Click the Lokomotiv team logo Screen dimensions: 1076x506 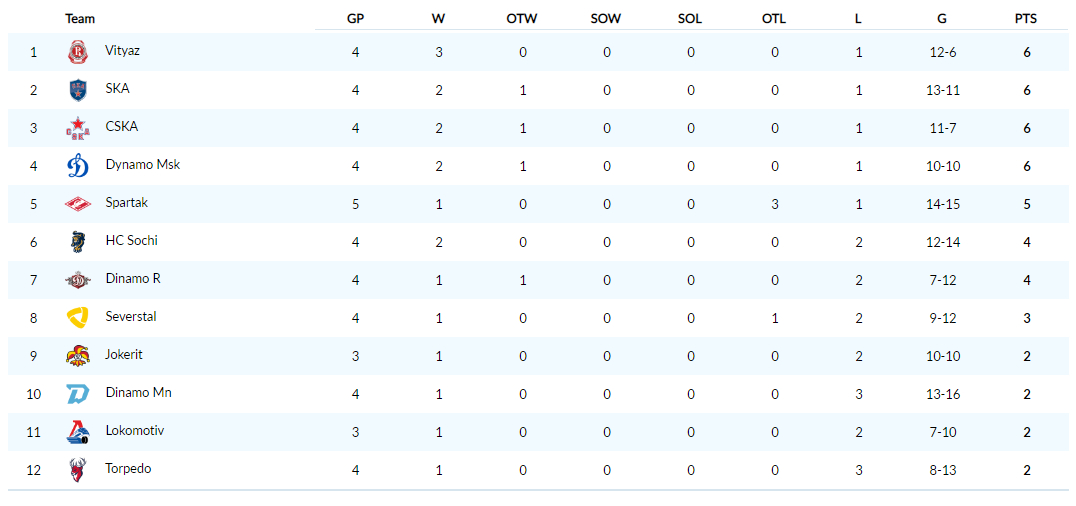pyautogui.click(x=78, y=432)
